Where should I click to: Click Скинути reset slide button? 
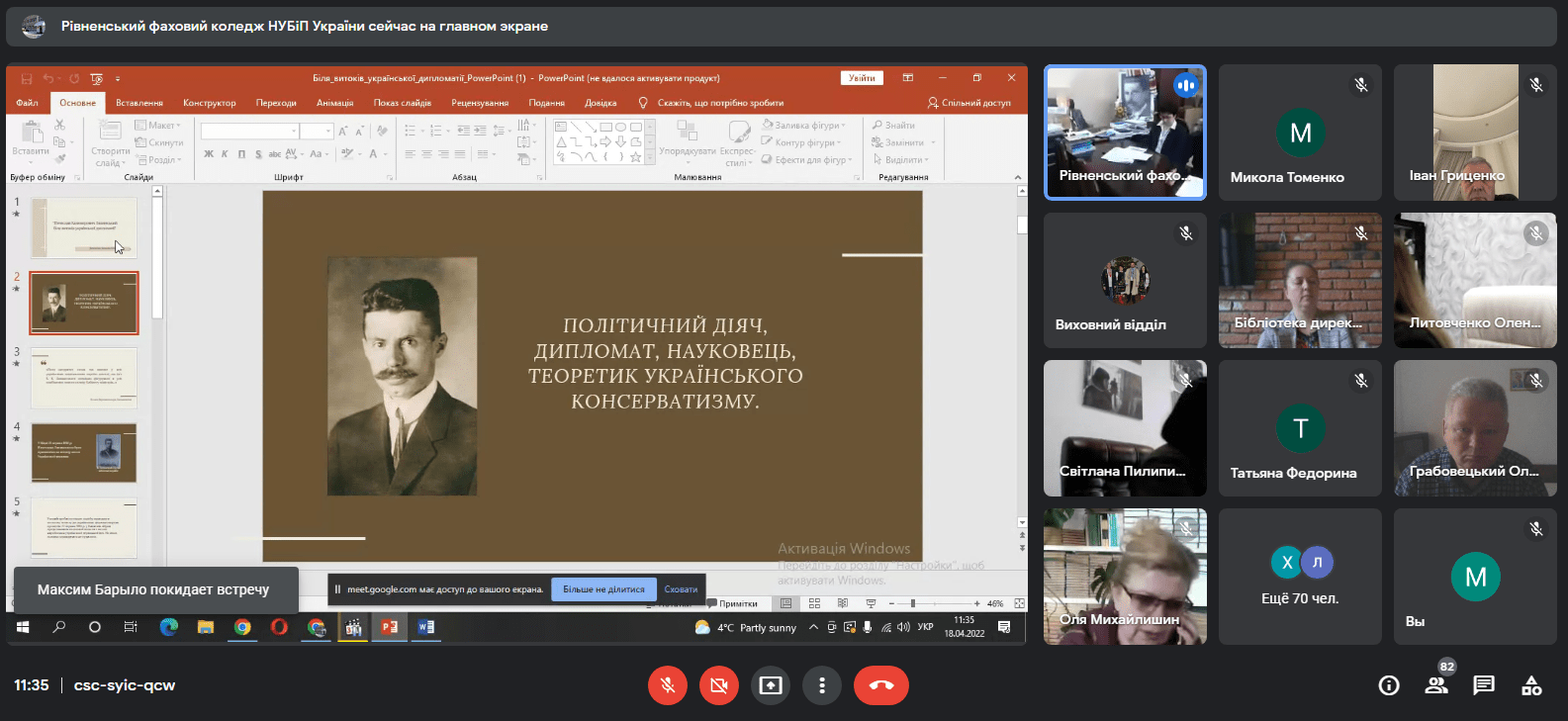159,142
